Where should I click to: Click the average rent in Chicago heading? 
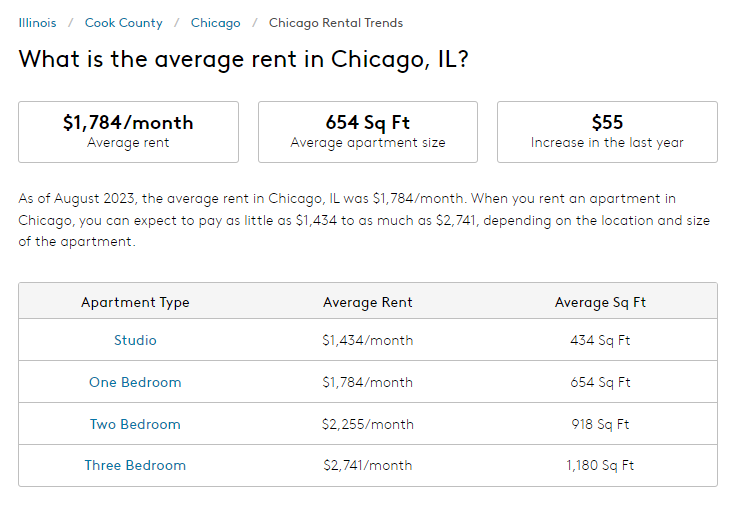click(x=244, y=59)
